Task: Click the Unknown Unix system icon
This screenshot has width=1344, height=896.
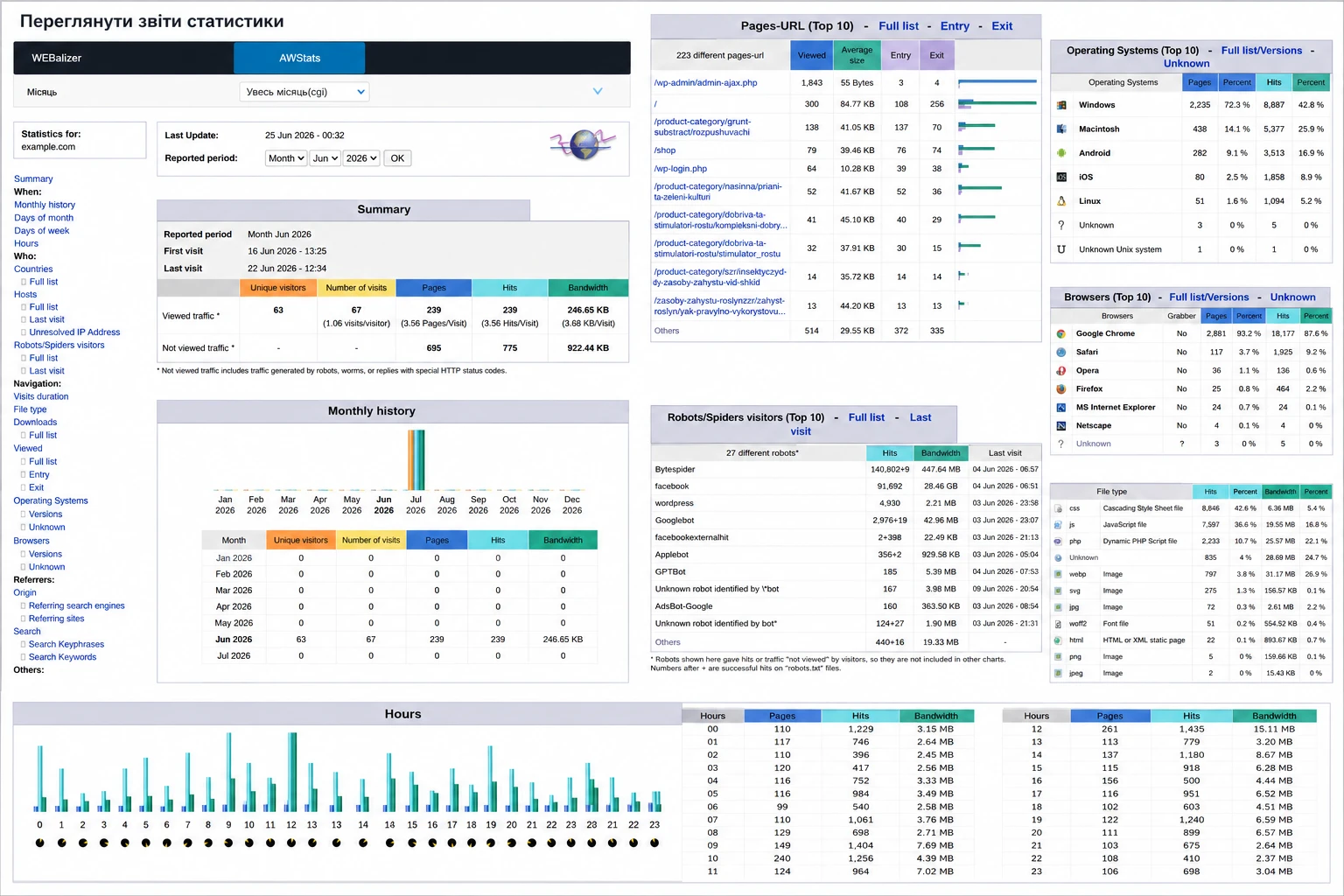Action: coord(1061,249)
